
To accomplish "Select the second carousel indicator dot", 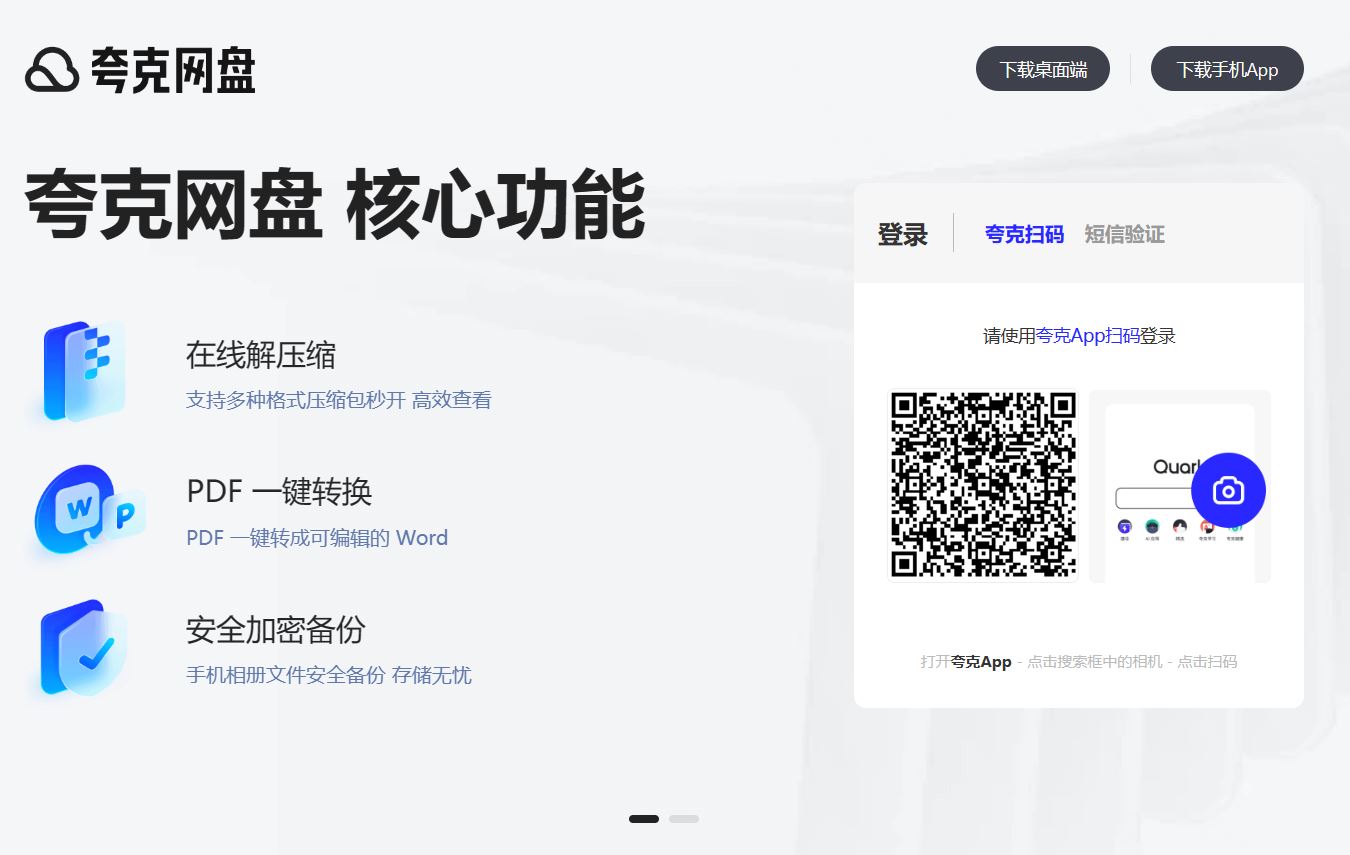I will pos(684,818).
